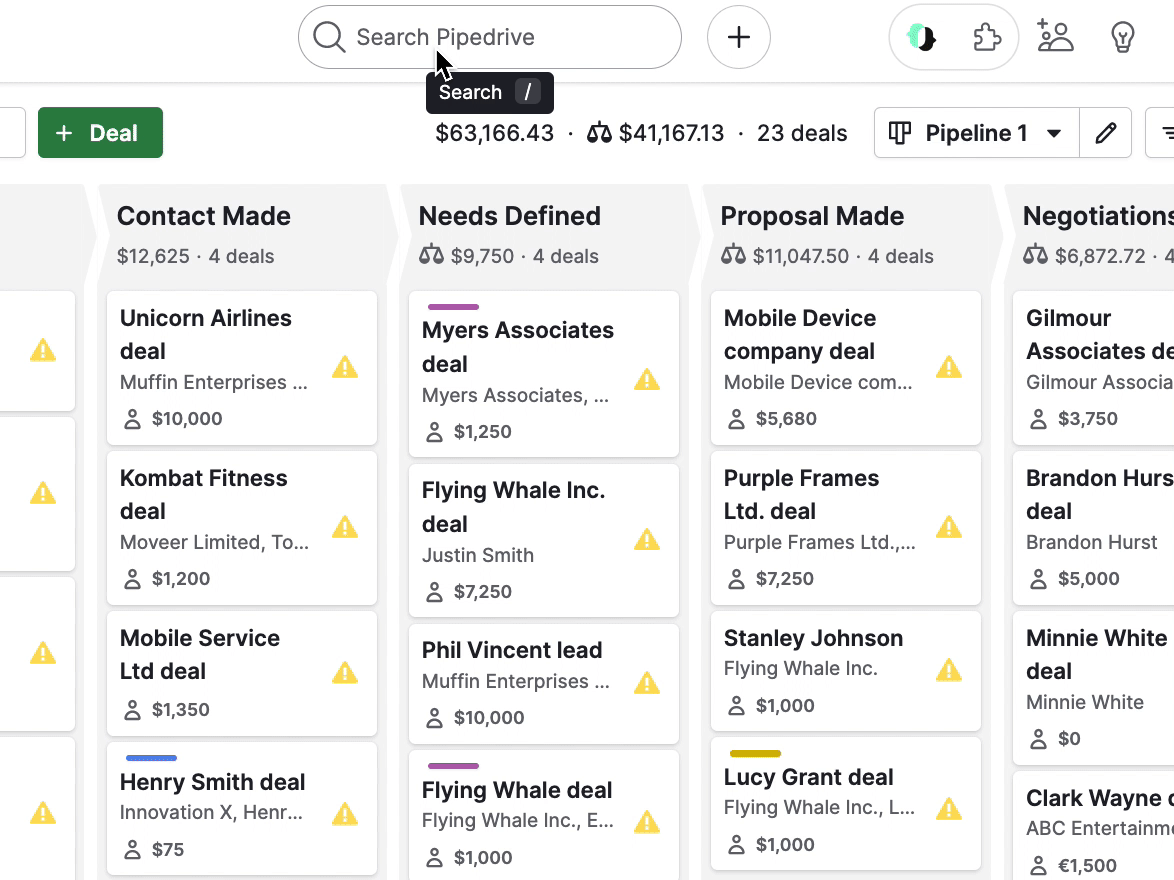
Task: Click warning icon on Phil Vincent lead
Action: click(647, 682)
